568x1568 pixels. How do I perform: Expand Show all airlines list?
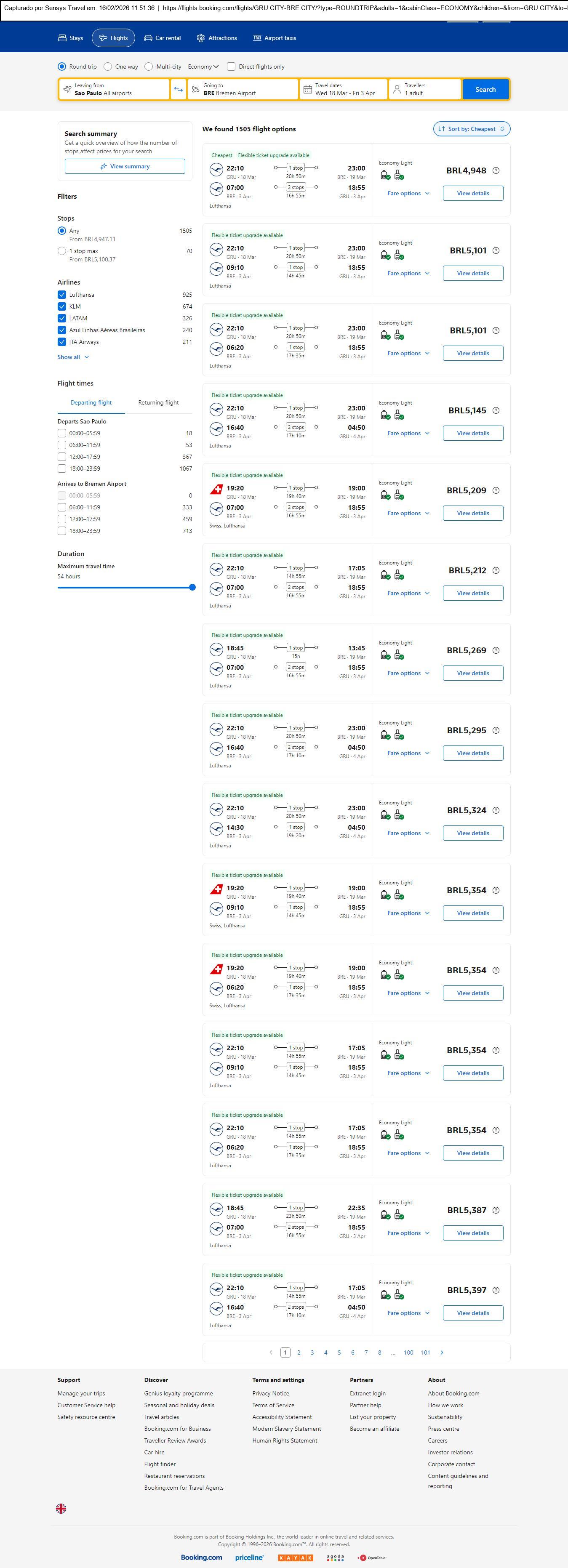[x=73, y=357]
